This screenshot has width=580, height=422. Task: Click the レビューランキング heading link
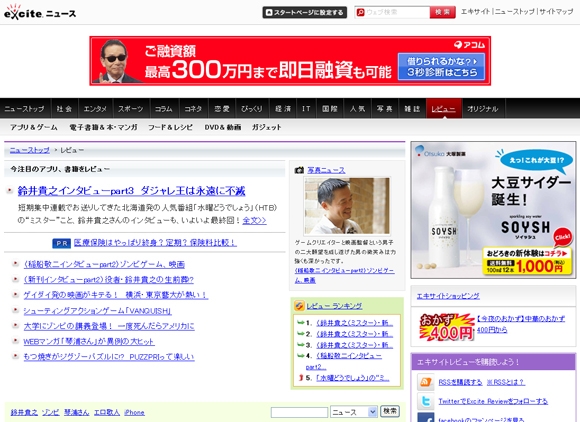pyautogui.click(x=334, y=306)
